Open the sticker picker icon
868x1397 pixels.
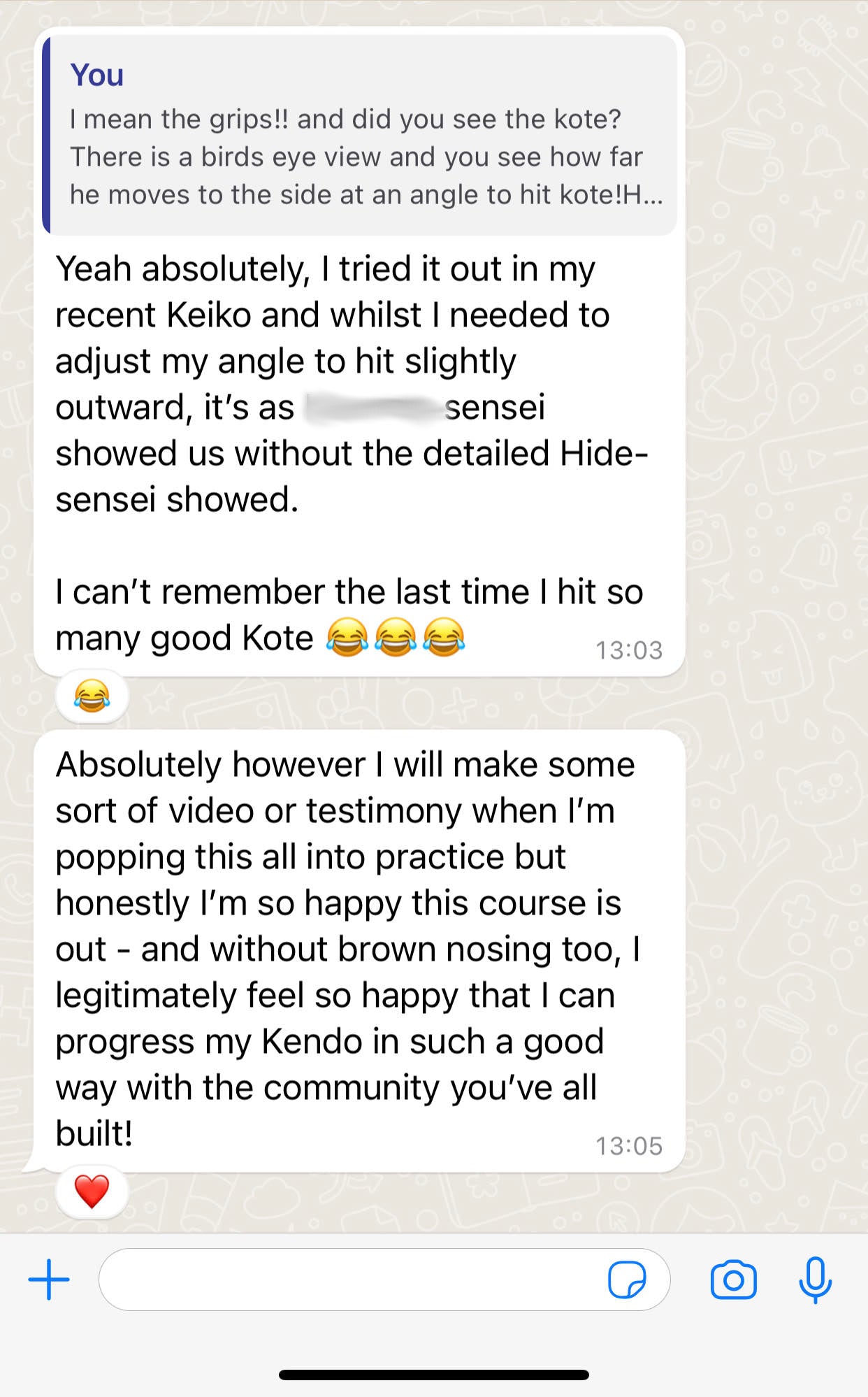point(627,1280)
